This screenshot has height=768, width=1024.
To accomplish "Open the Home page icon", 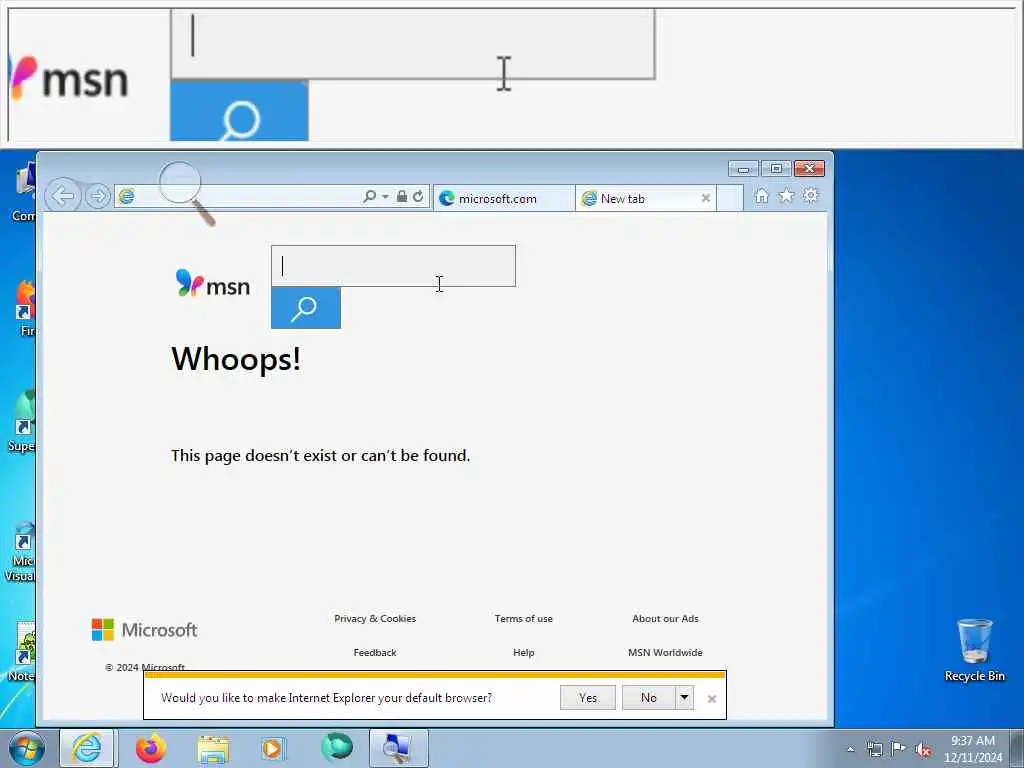I will point(761,196).
